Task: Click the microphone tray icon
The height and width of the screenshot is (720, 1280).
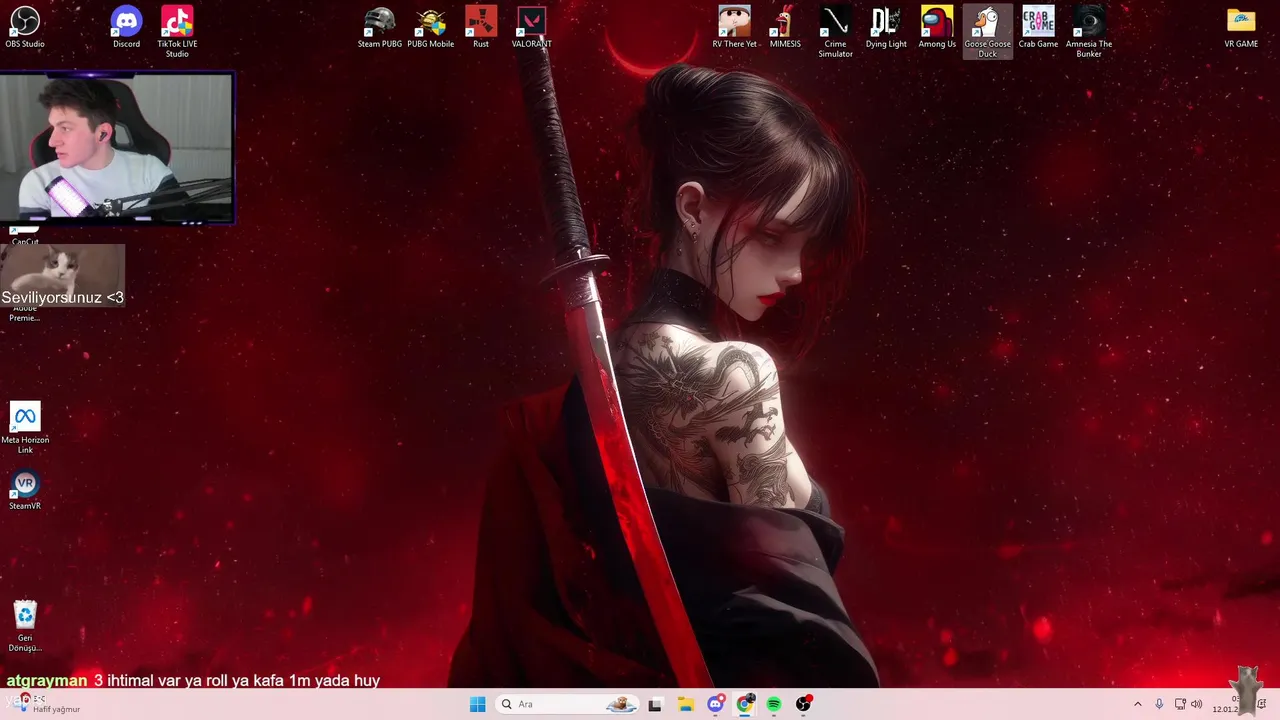Action: (x=1159, y=704)
